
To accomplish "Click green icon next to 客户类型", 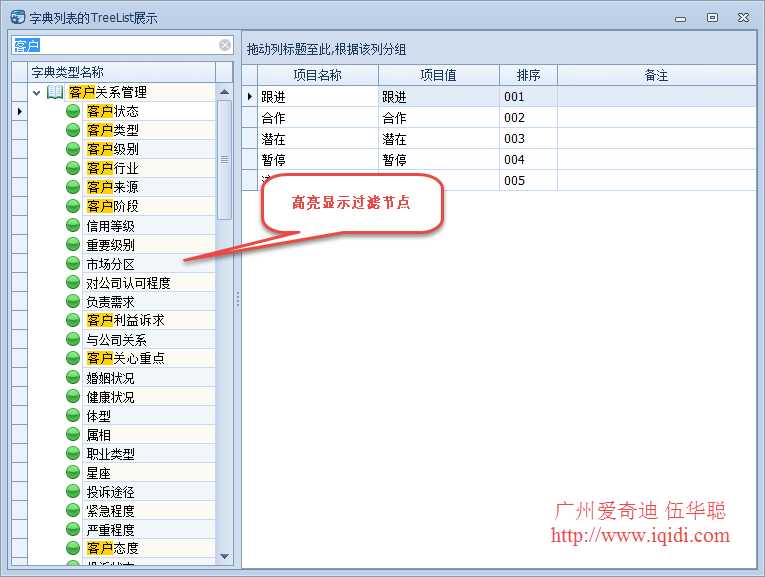I will pyautogui.click(x=73, y=130).
